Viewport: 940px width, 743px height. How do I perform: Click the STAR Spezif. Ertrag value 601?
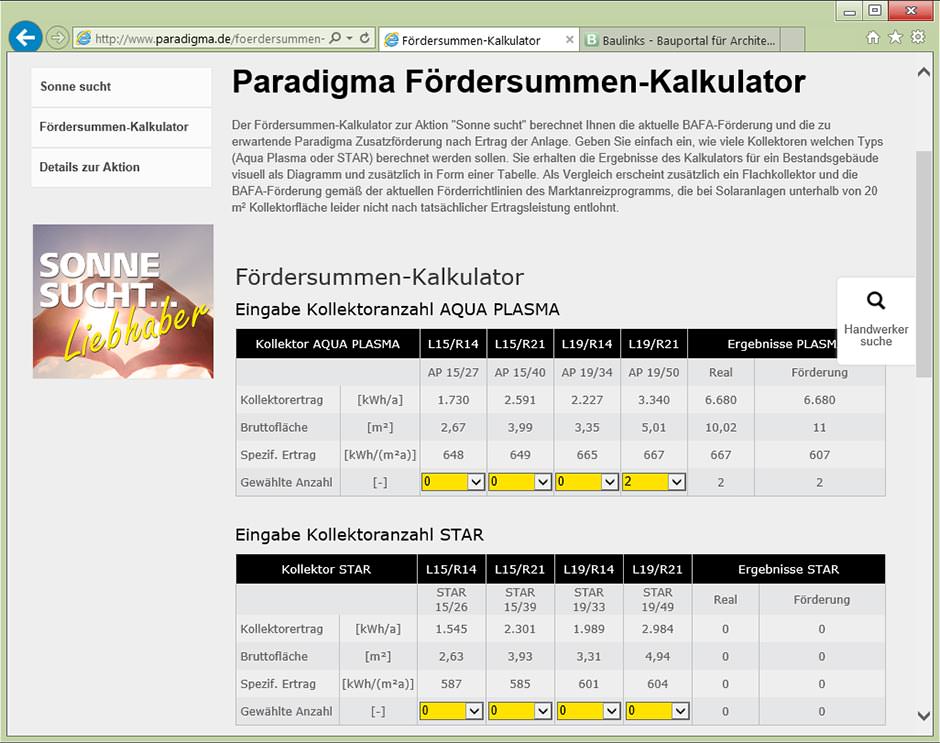click(x=589, y=684)
